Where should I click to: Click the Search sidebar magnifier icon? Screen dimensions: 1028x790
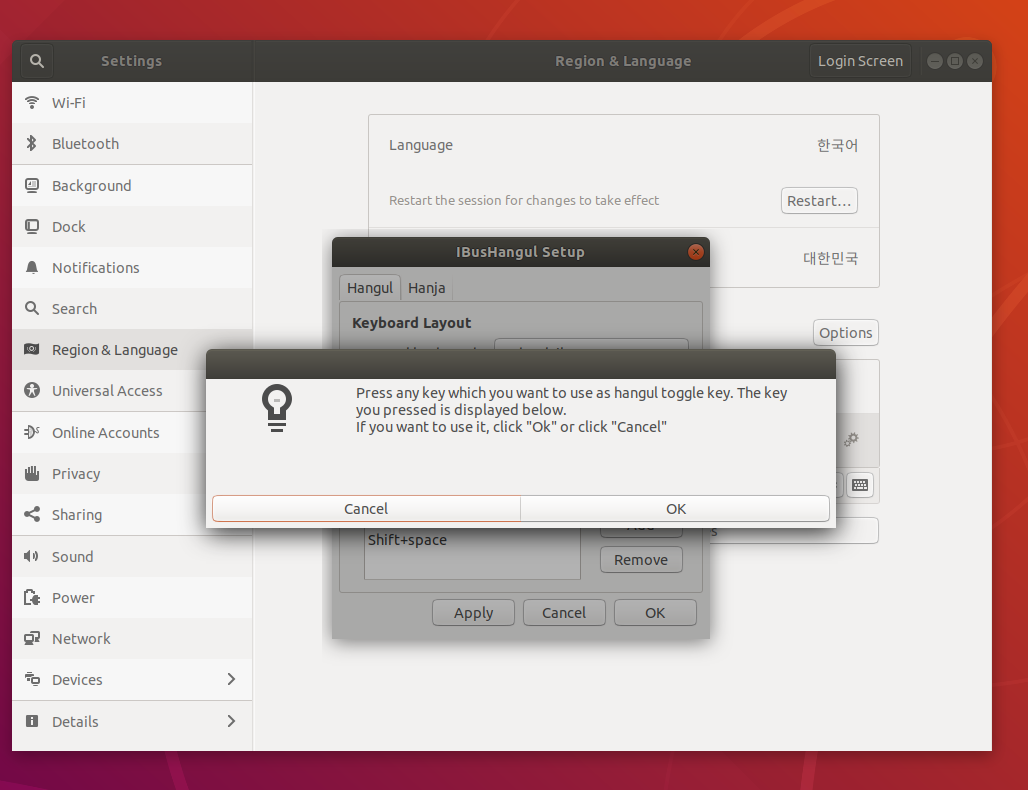click(x=31, y=308)
